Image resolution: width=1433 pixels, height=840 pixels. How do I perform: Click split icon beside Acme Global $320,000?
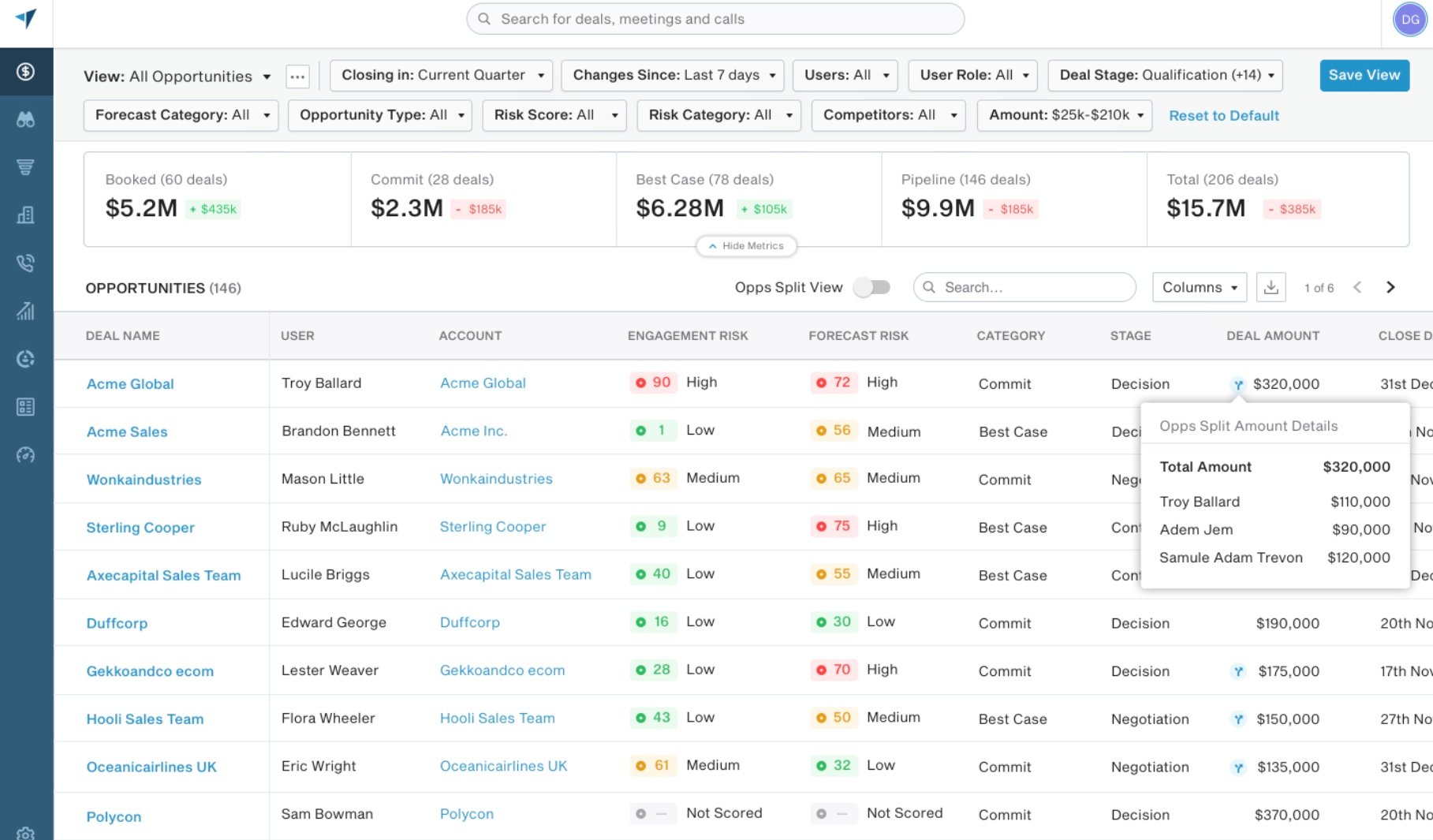coord(1238,385)
